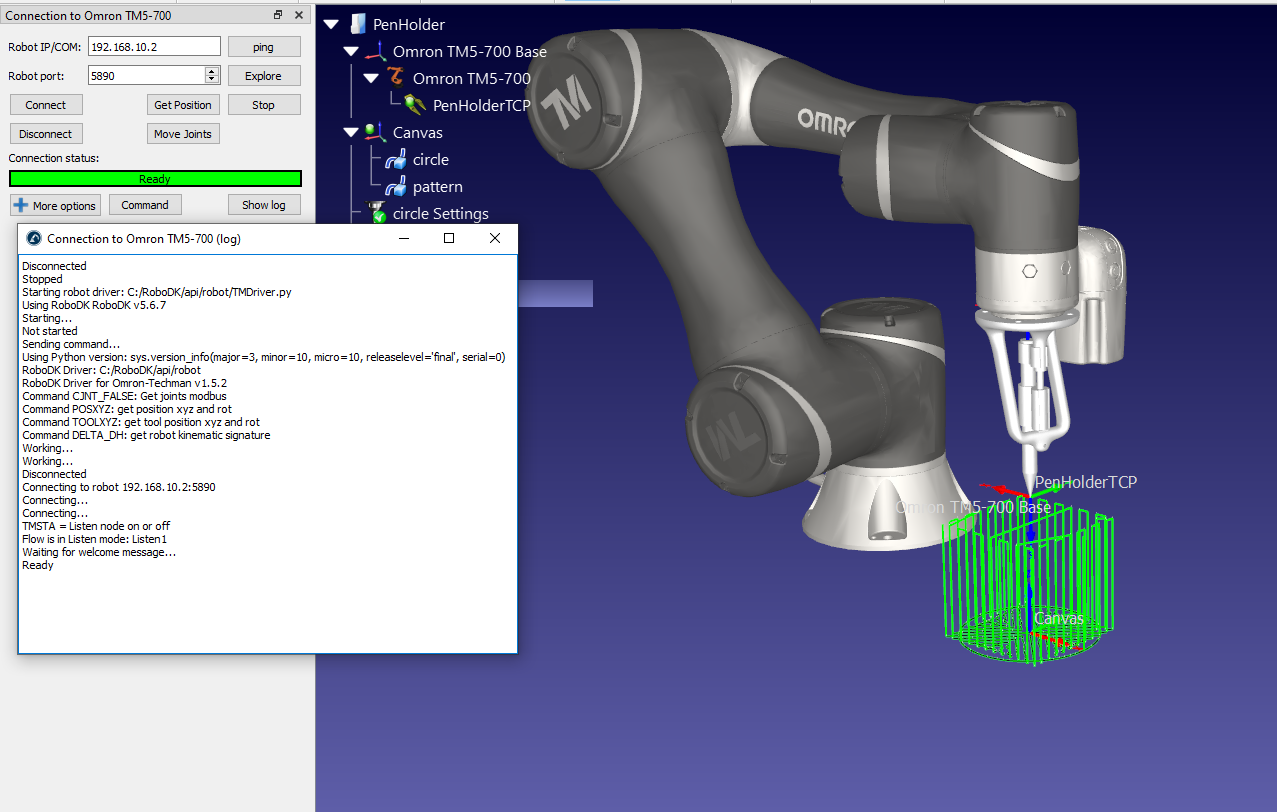Collapse the PenHolder tree node

(x=331, y=25)
